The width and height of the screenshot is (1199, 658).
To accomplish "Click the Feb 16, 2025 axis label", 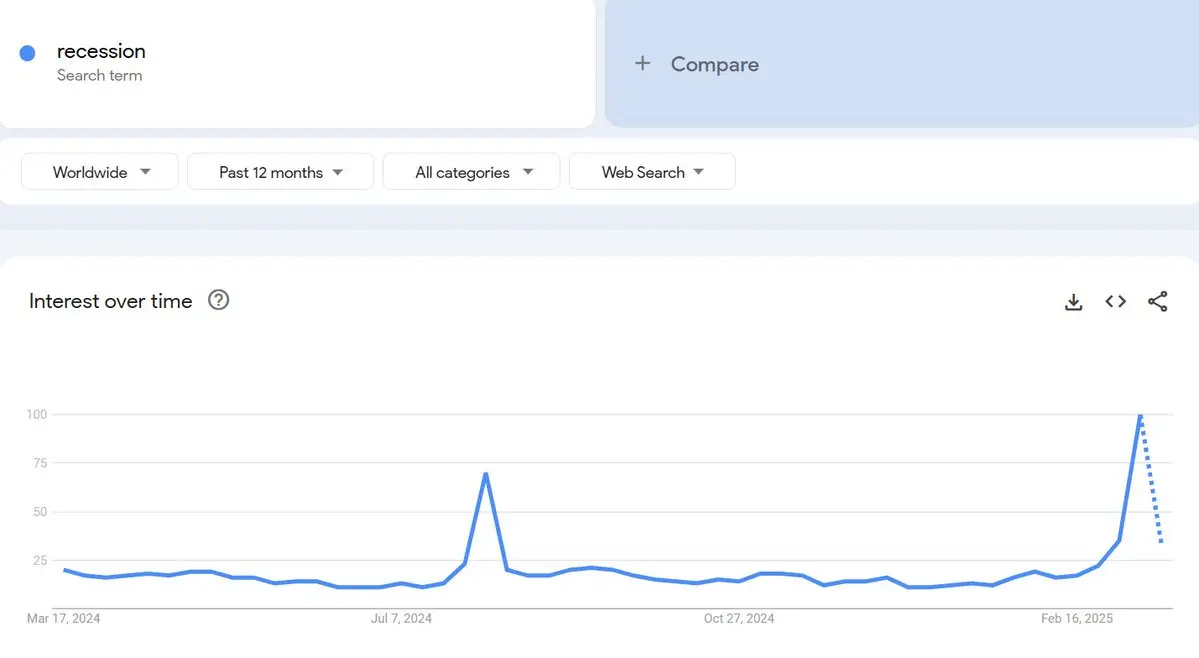I will pyautogui.click(x=1077, y=619).
